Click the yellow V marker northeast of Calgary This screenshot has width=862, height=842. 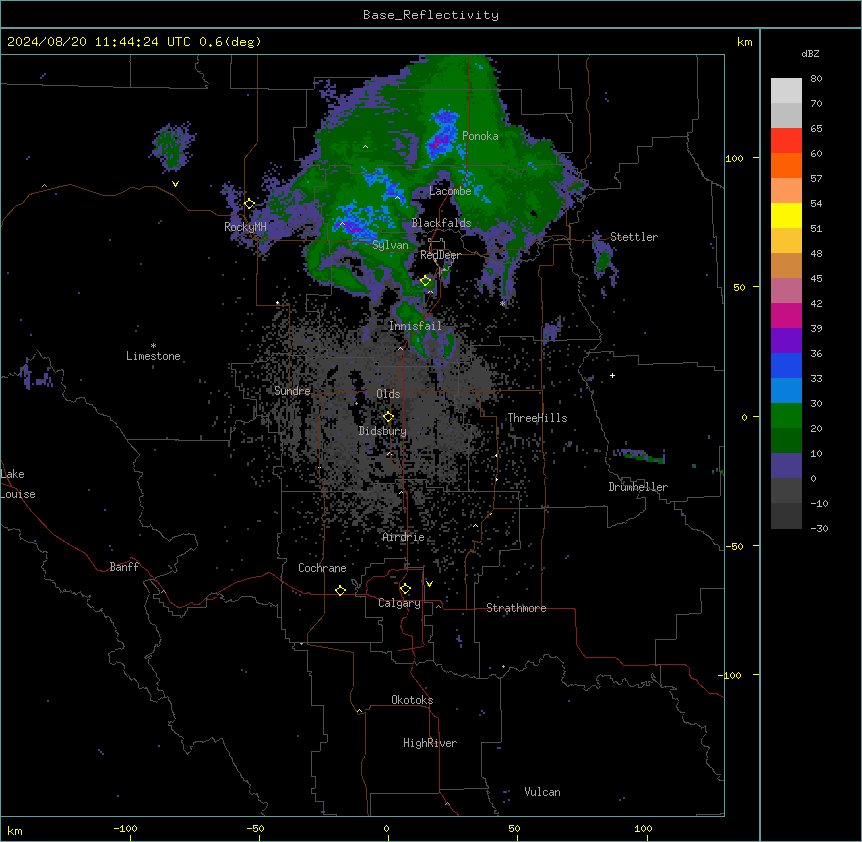[429, 584]
